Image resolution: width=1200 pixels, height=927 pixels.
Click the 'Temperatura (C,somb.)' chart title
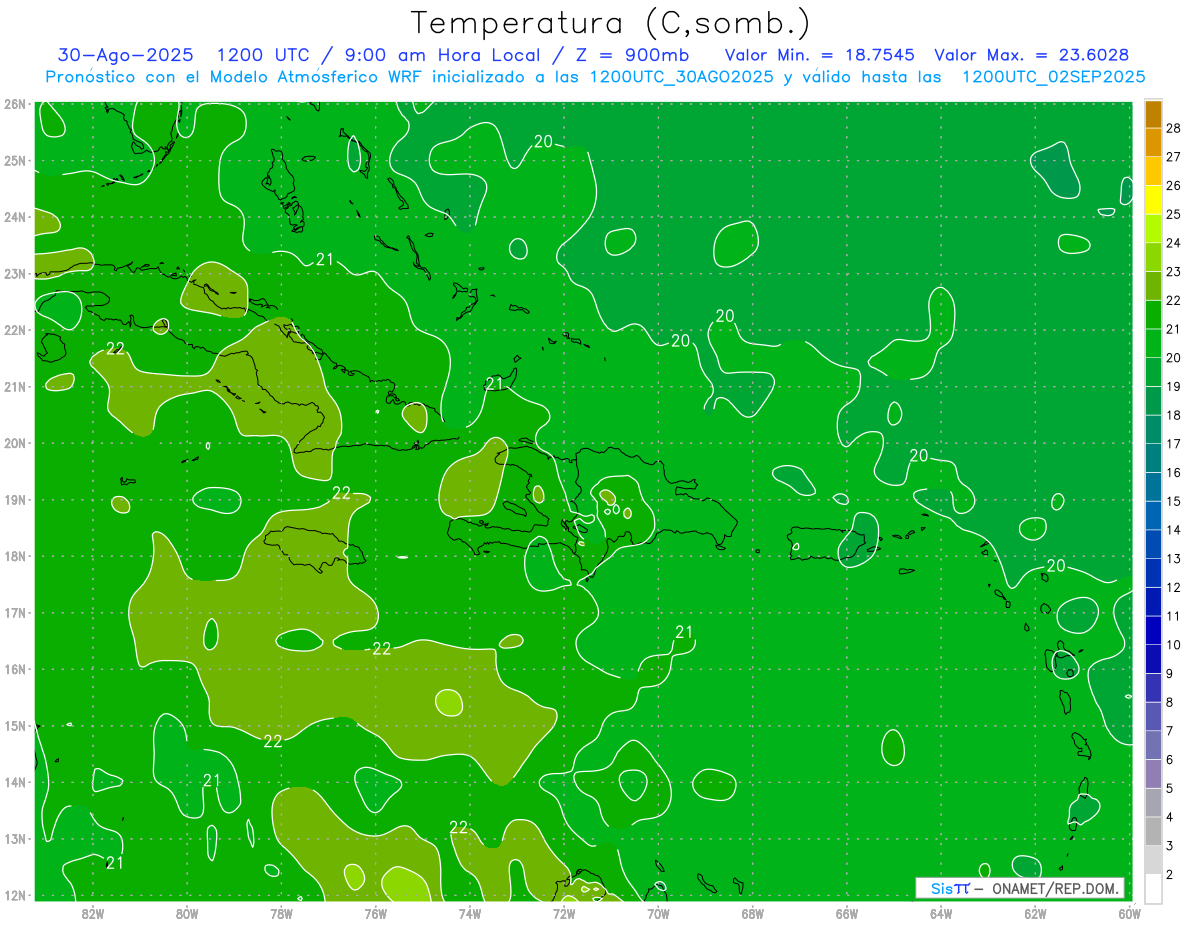(611, 24)
